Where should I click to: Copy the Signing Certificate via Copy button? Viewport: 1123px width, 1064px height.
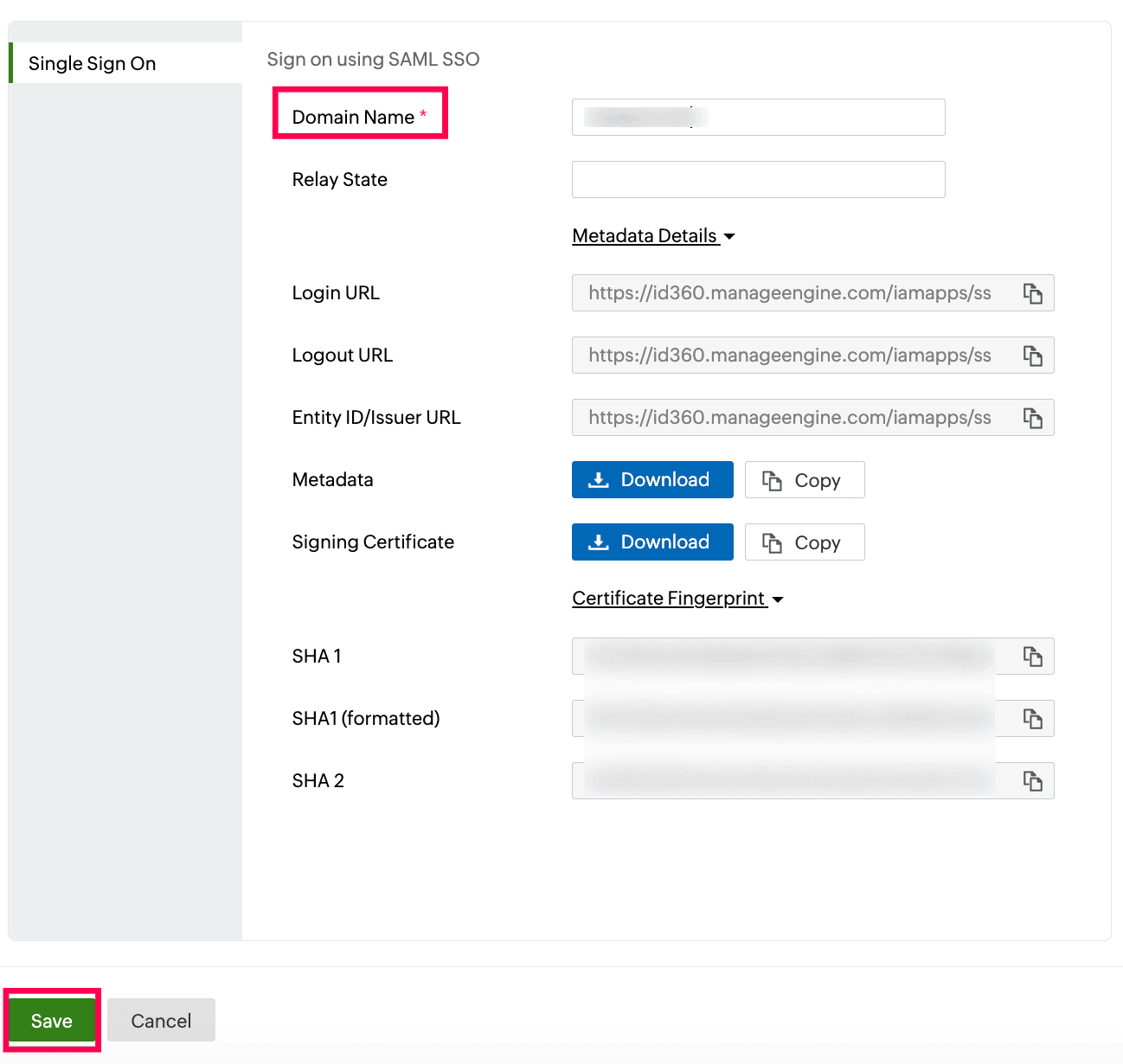pyautogui.click(x=804, y=542)
